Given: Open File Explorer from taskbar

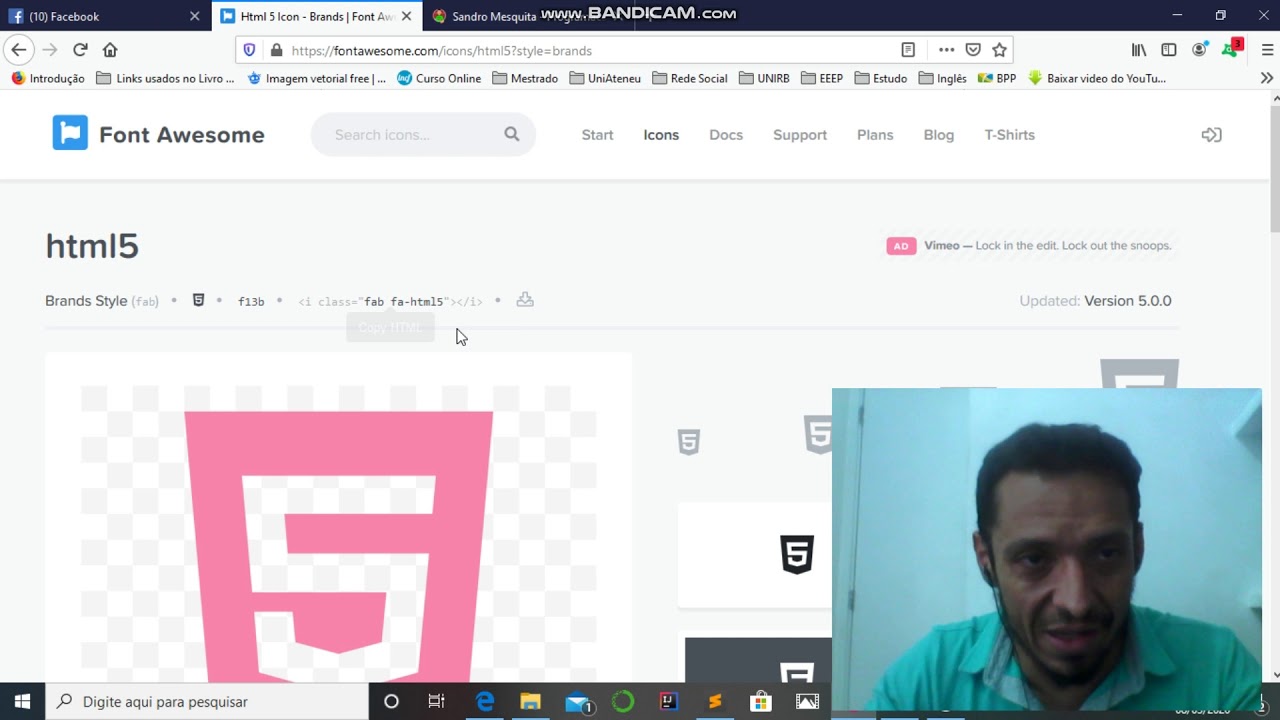Looking at the screenshot, I should tap(530, 702).
